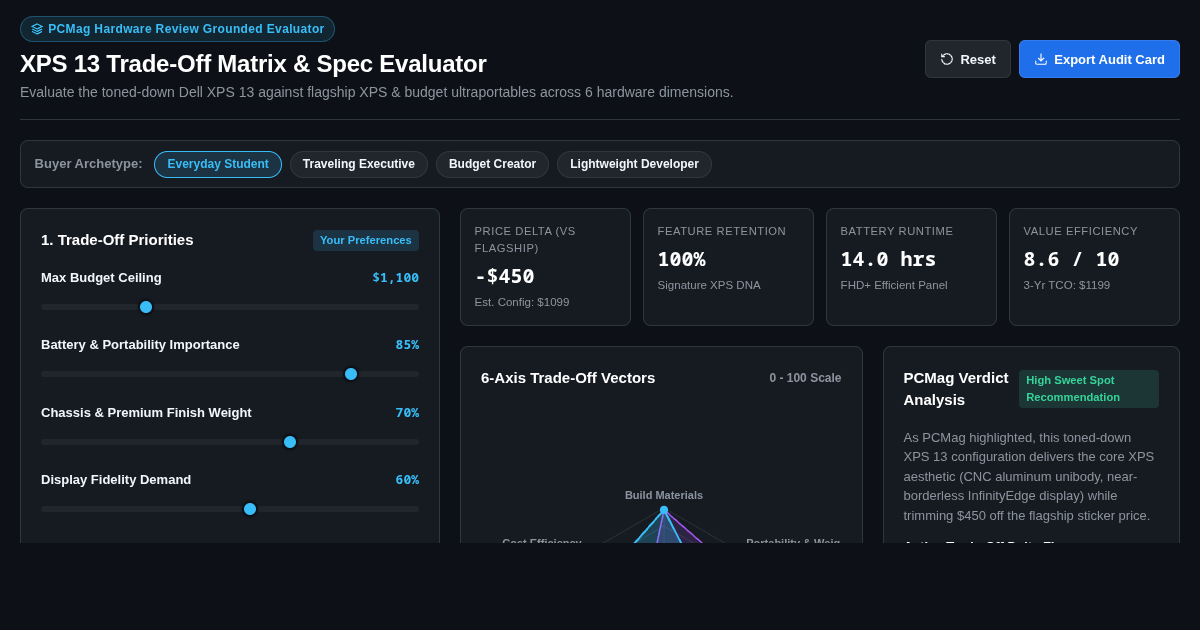Click the Reset button
Image resolution: width=1200 pixels, height=630 pixels.
tap(968, 59)
